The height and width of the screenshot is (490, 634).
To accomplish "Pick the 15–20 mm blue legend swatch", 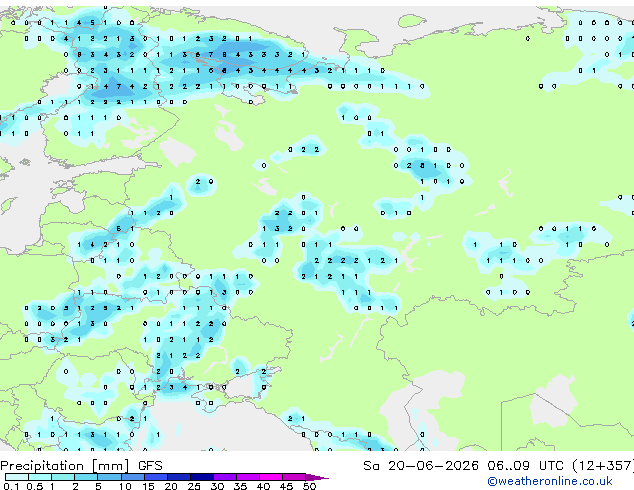I will click(156, 477).
